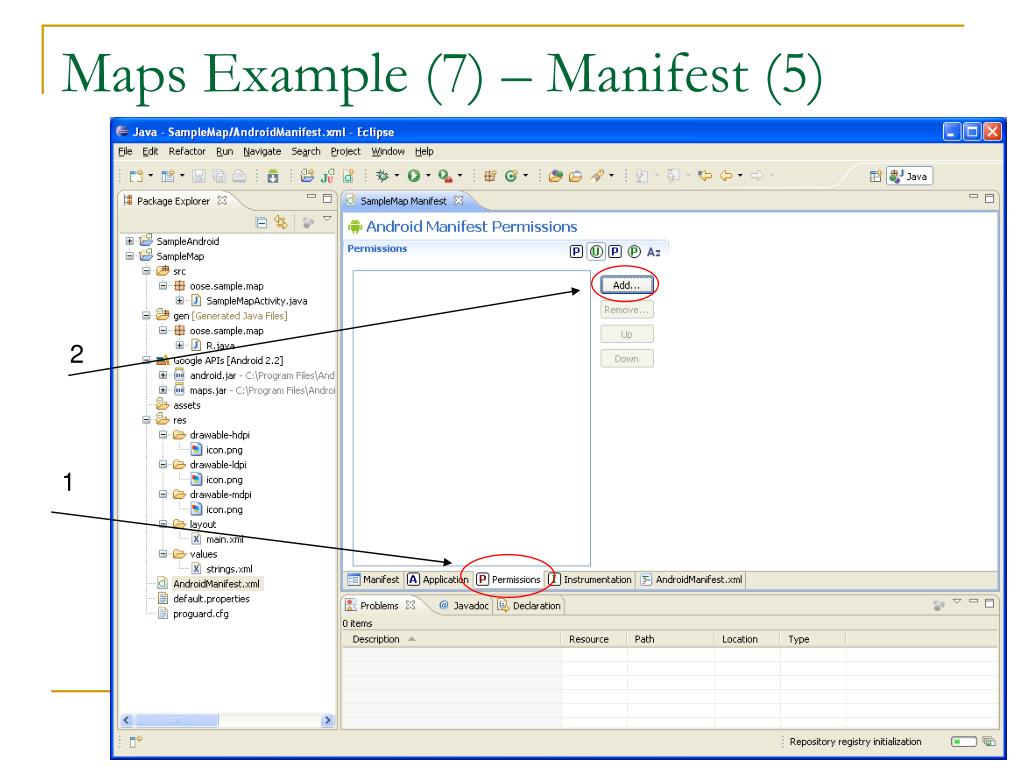This screenshot has height=768, width=1024.
Task: Switch to the Instrumentation bottom tab
Action: point(590,579)
